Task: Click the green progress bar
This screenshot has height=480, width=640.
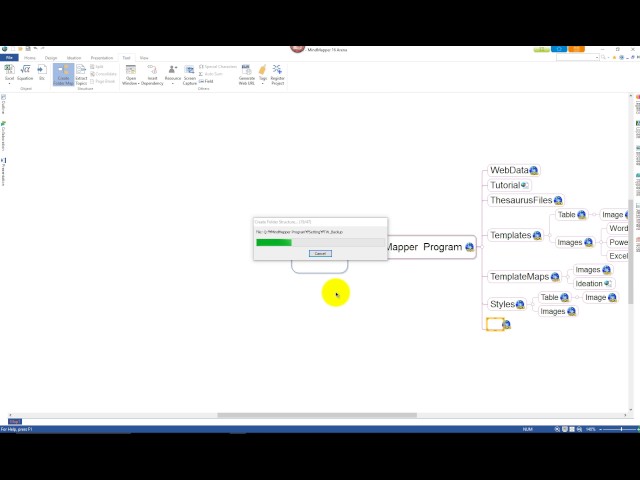Action: 274,242
